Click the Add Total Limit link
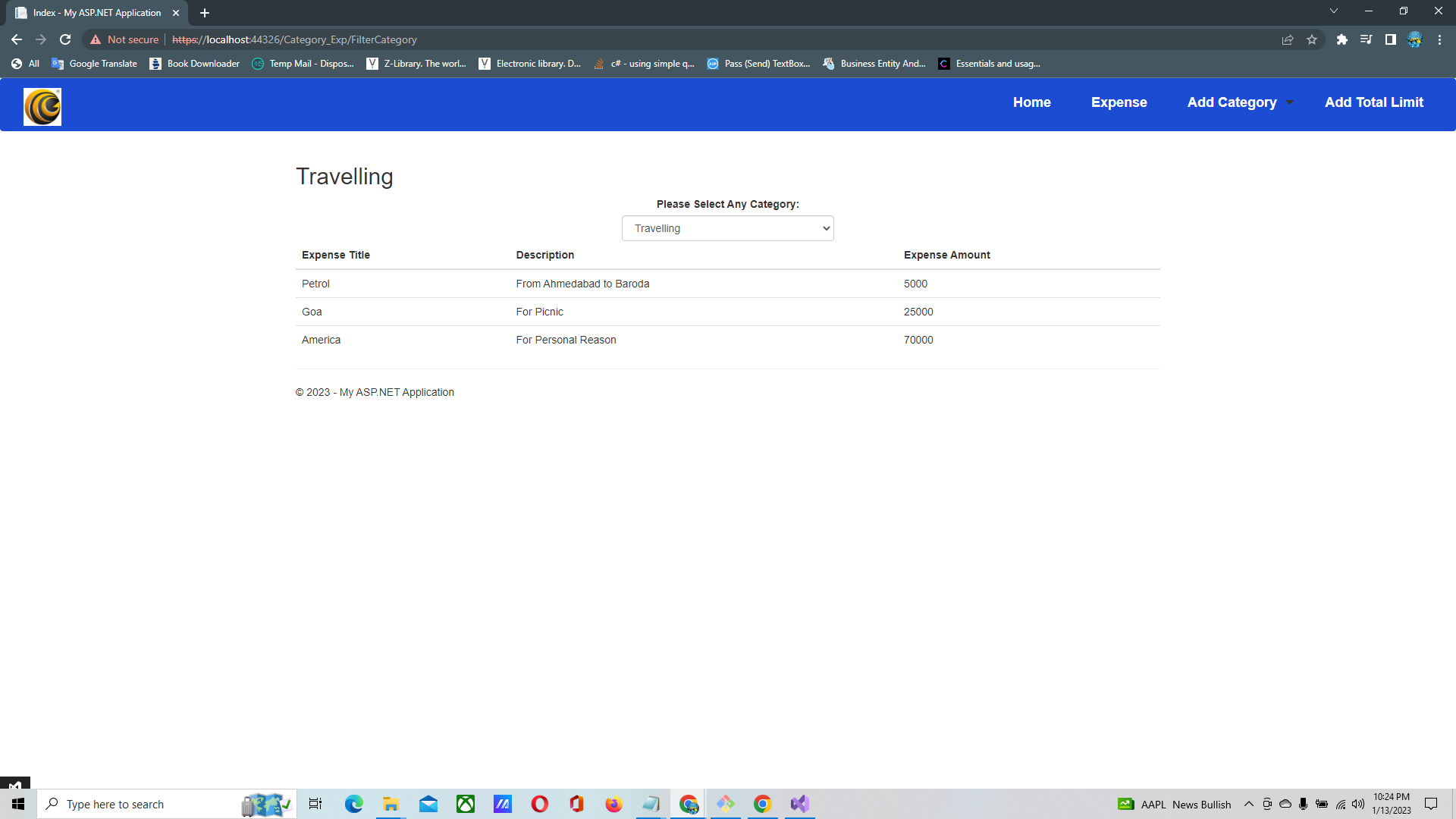Viewport: 1456px width, 819px height. [x=1374, y=102]
